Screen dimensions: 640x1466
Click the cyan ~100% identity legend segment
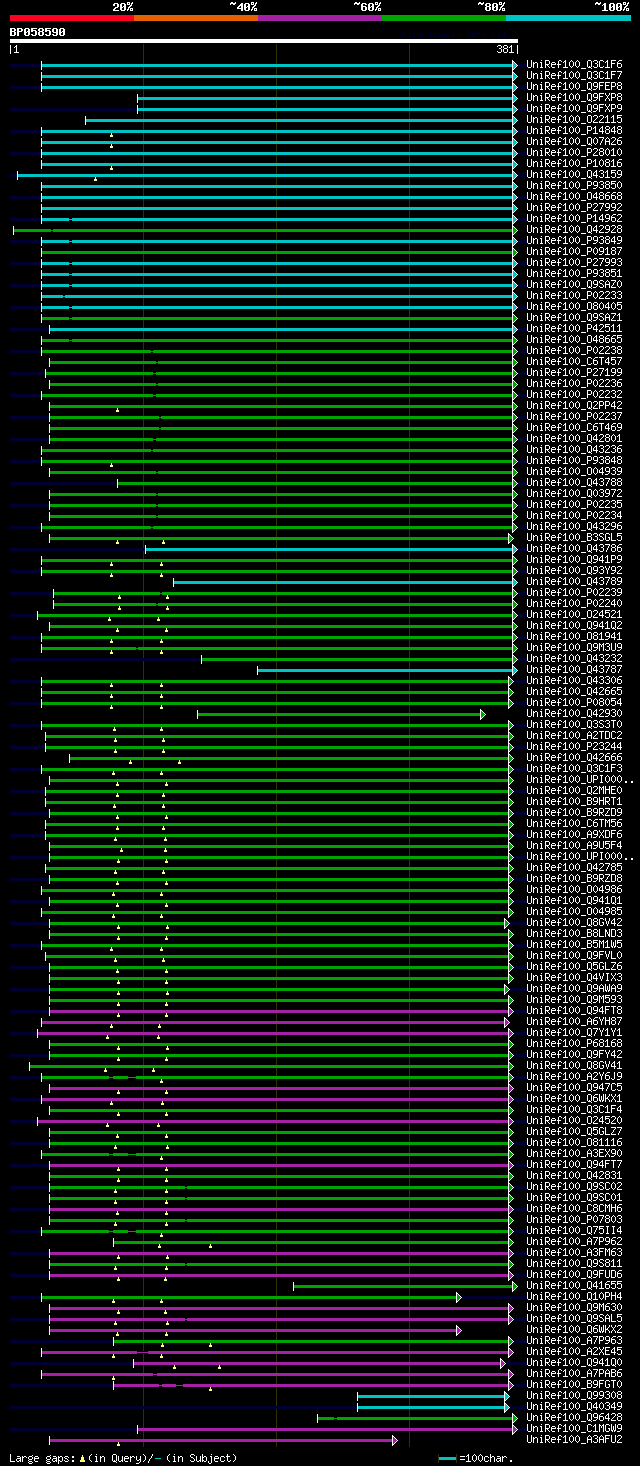568,18
